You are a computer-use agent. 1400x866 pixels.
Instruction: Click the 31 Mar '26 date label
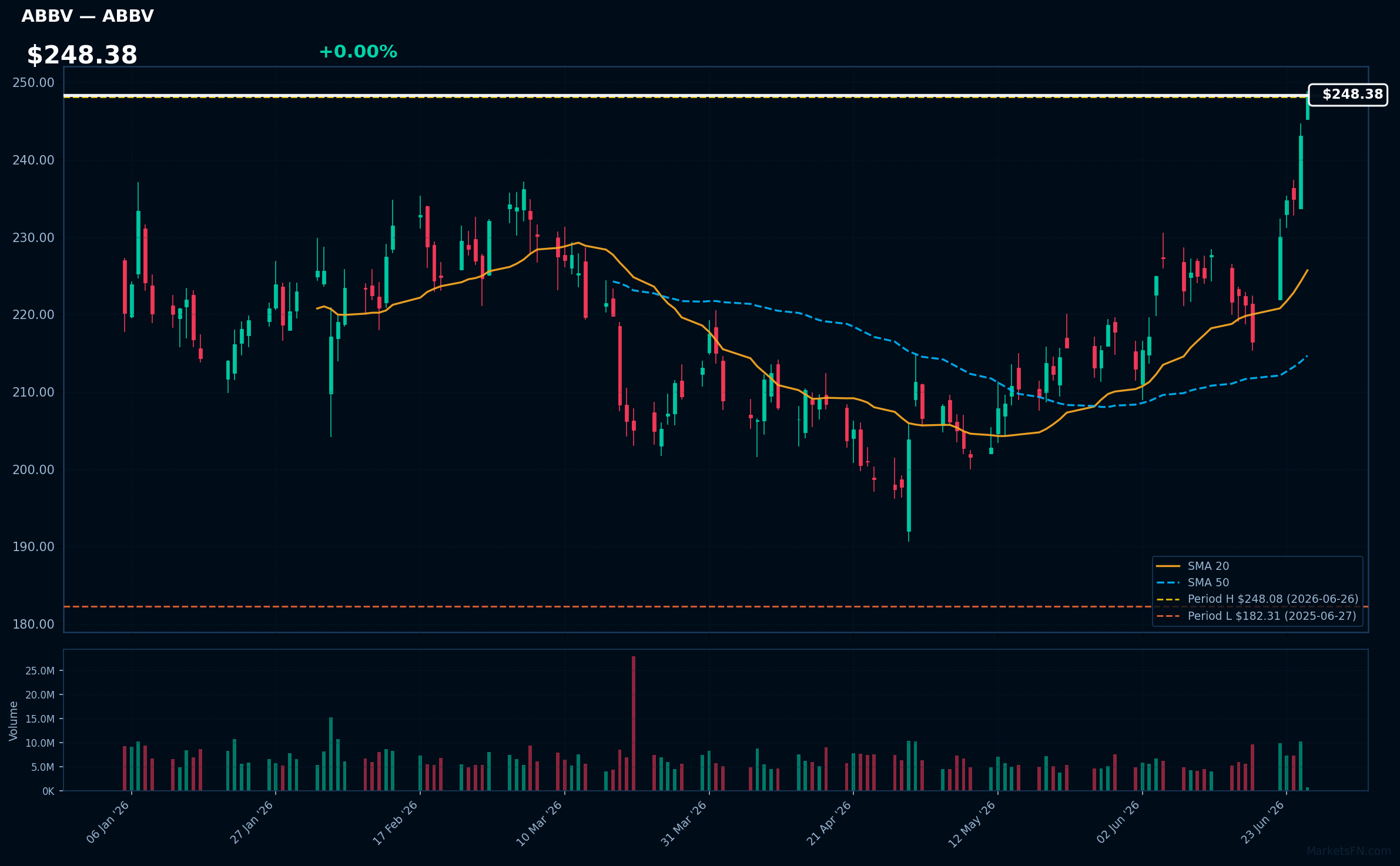(684, 823)
